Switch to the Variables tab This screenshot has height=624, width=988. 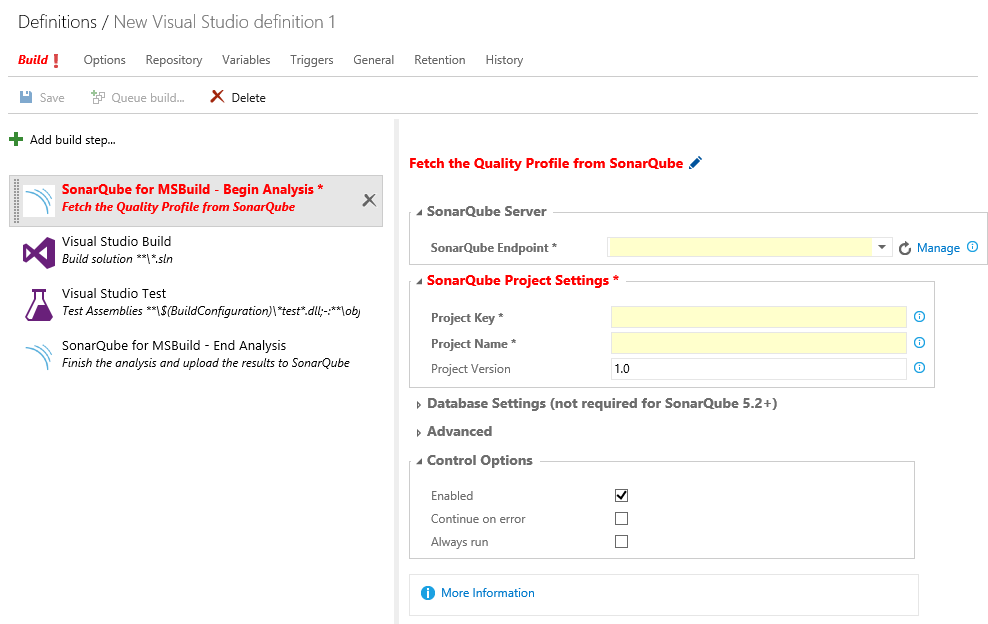coord(246,60)
